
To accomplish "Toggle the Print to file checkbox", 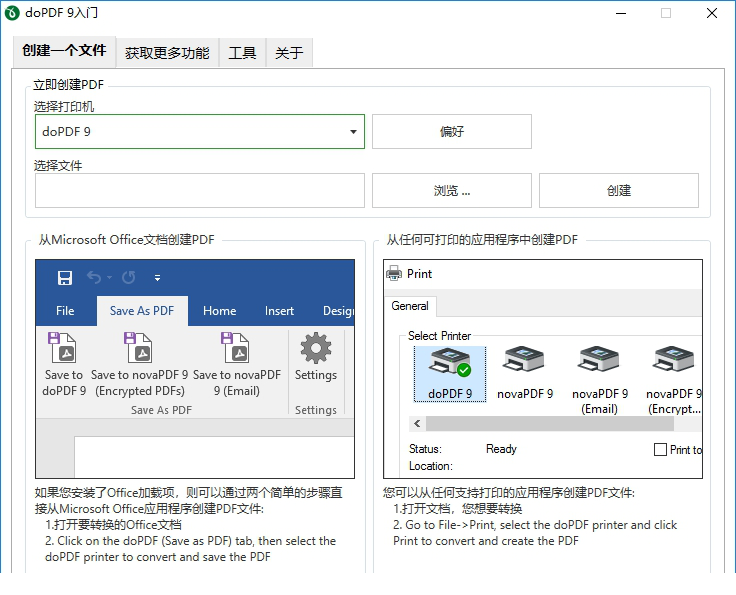I will [660, 449].
